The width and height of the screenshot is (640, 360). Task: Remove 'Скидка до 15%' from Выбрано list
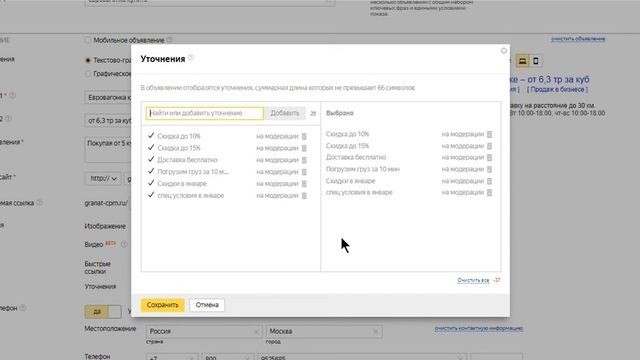[489, 146]
